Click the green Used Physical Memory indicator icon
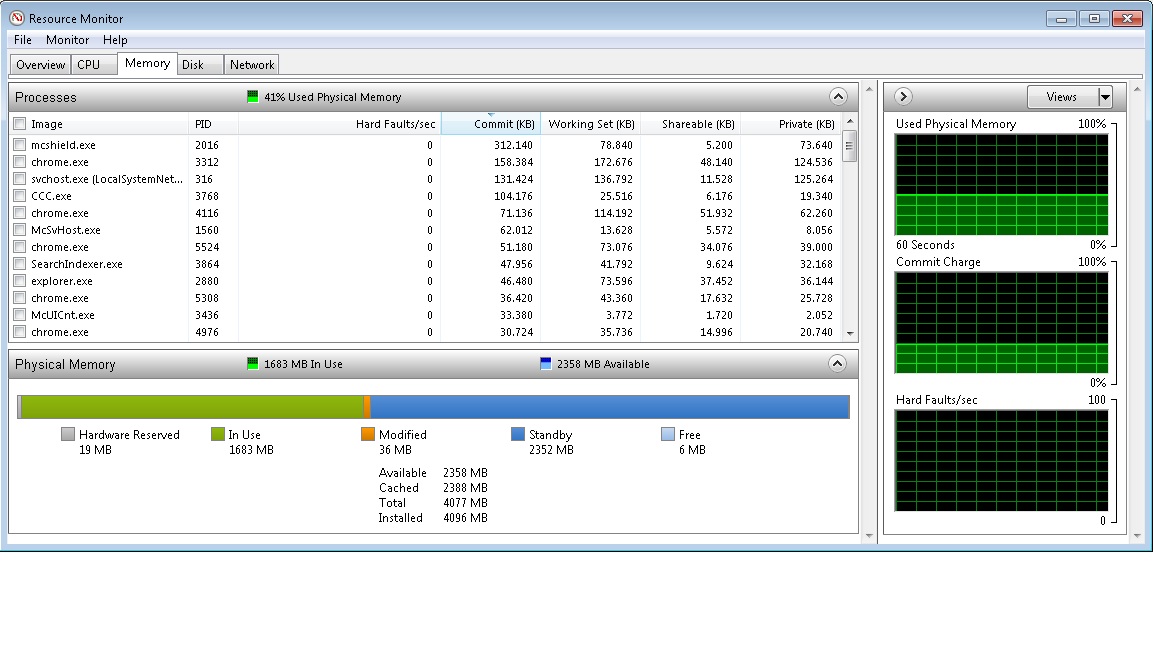The width and height of the screenshot is (1153, 648). pos(253,96)
